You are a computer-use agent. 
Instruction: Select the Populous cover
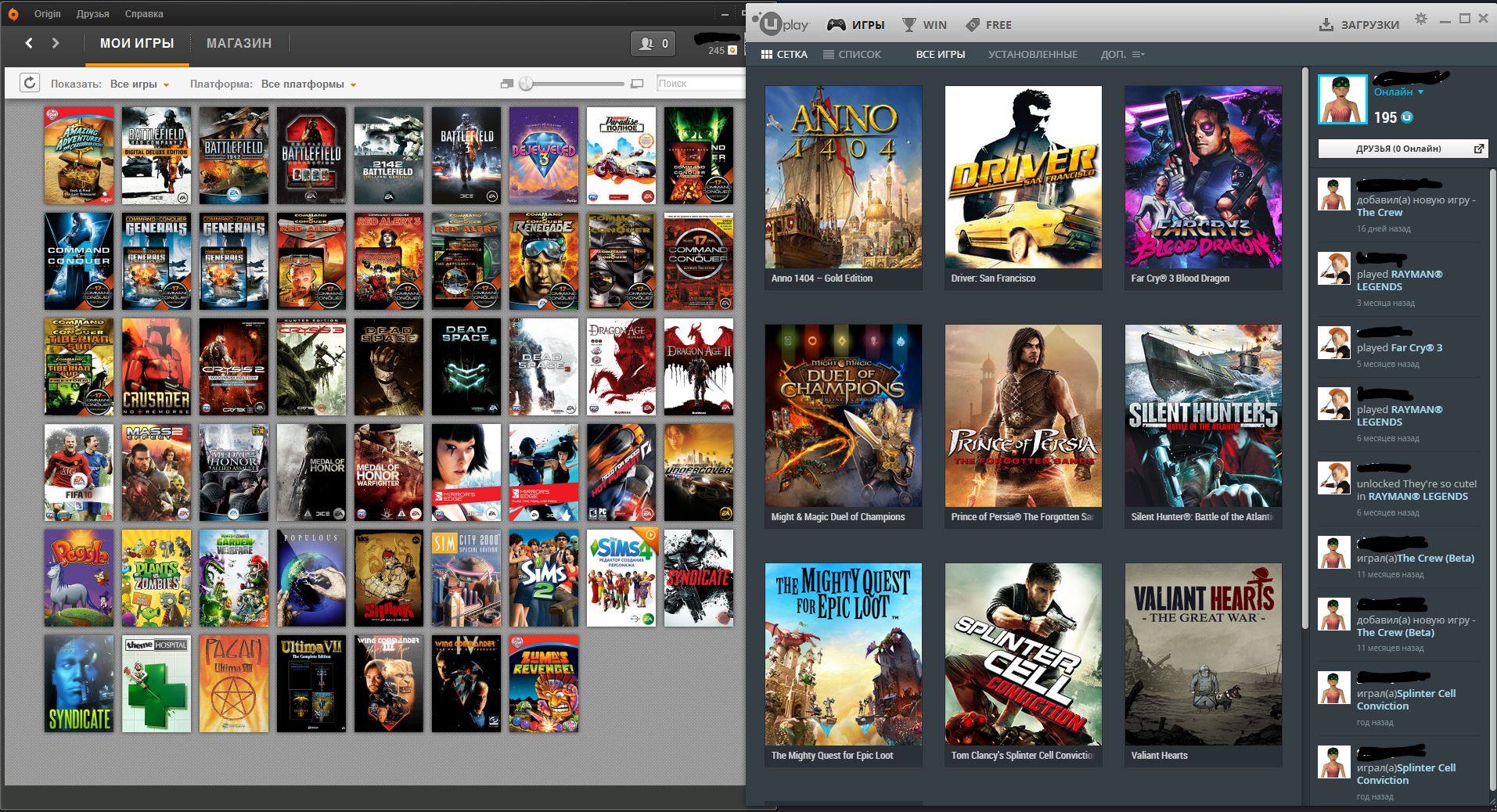click(311, 578)
